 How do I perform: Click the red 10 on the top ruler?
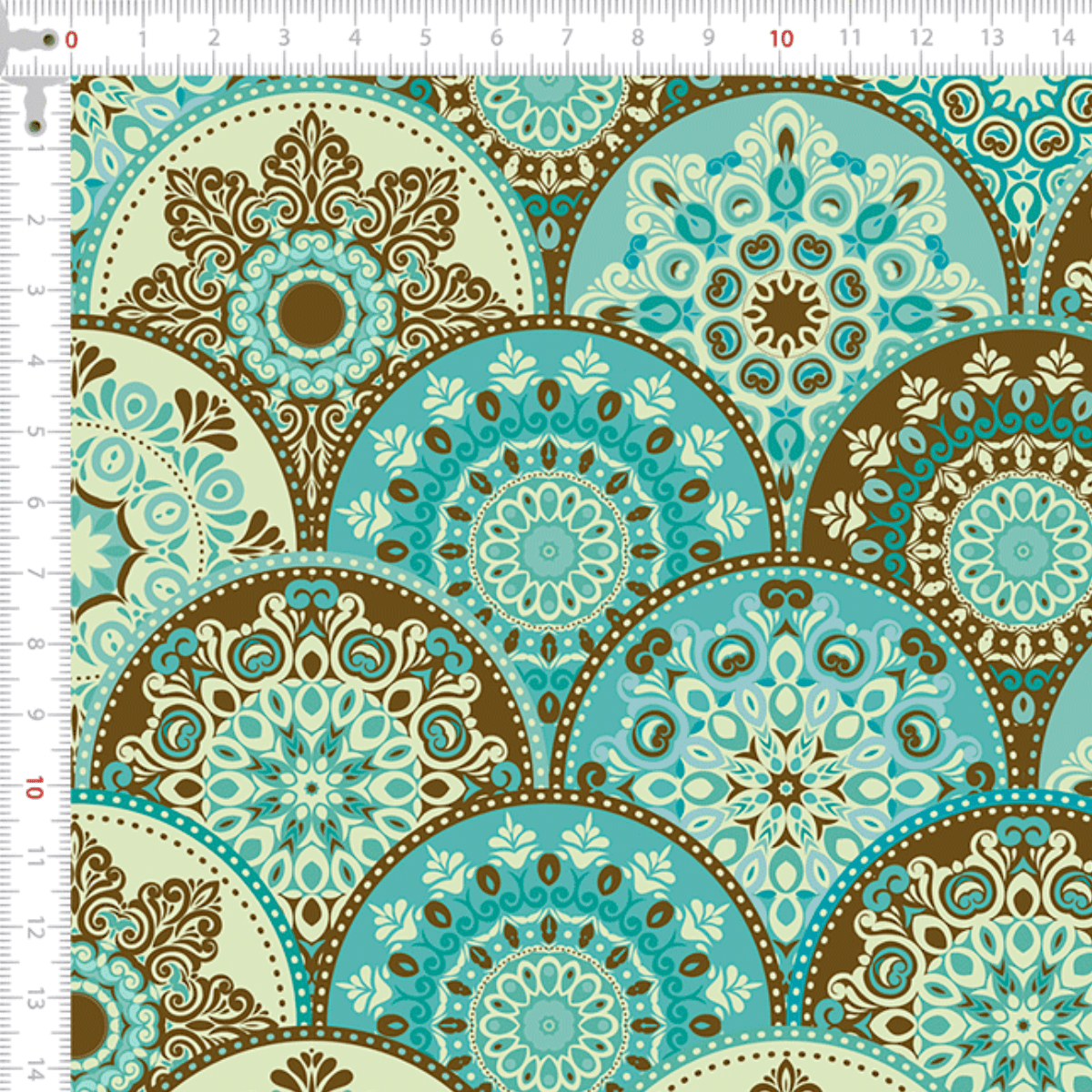(781, 39)
